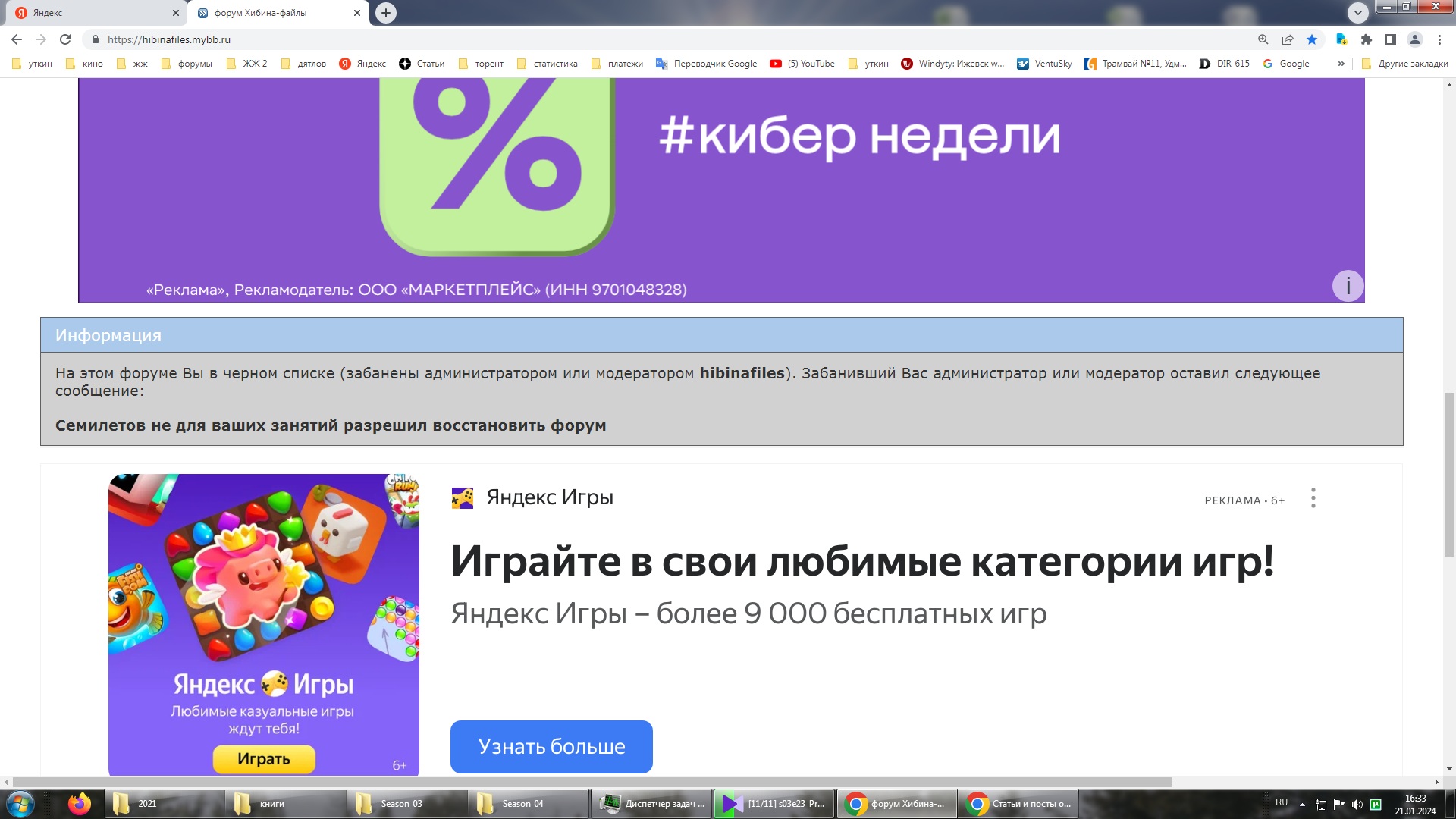
Task: Launch Firefox from the taskbar
Action: click(x=79, y=804)
